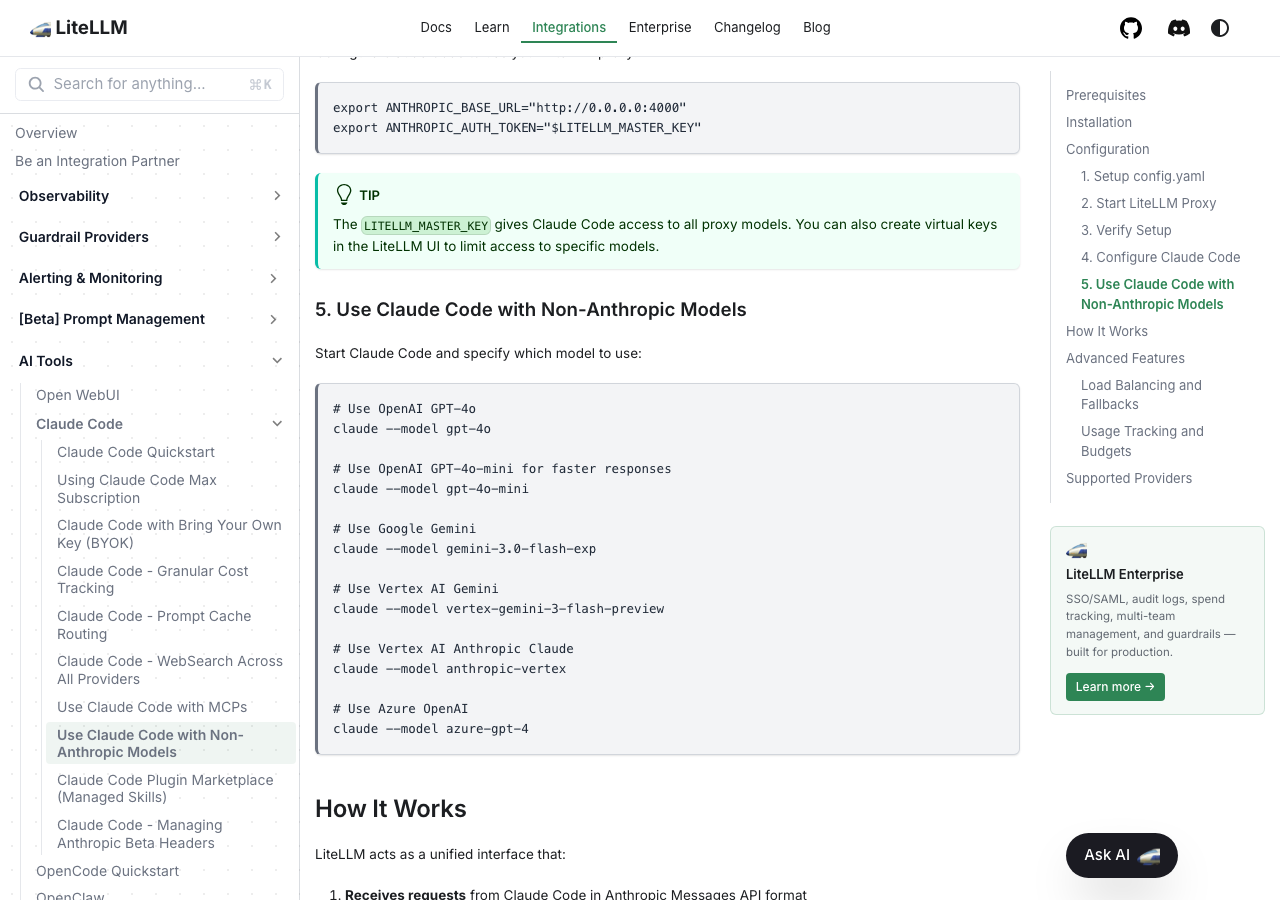The image size is (1280, 900).
Task: Open the Enterprise menu item
Action: pyautogui.click(x=660, y=28)
